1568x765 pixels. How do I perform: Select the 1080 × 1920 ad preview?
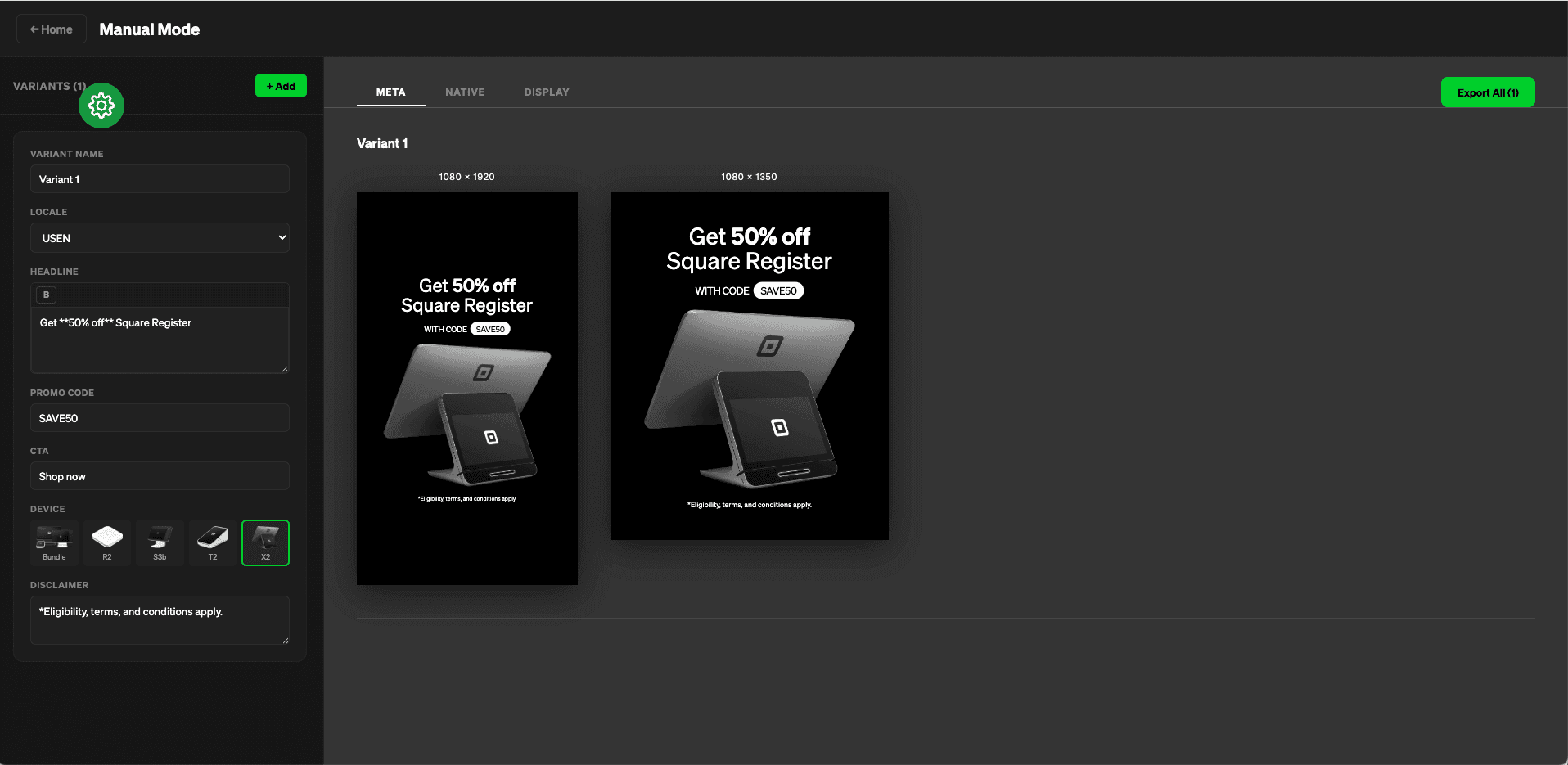tap(467, 389)
